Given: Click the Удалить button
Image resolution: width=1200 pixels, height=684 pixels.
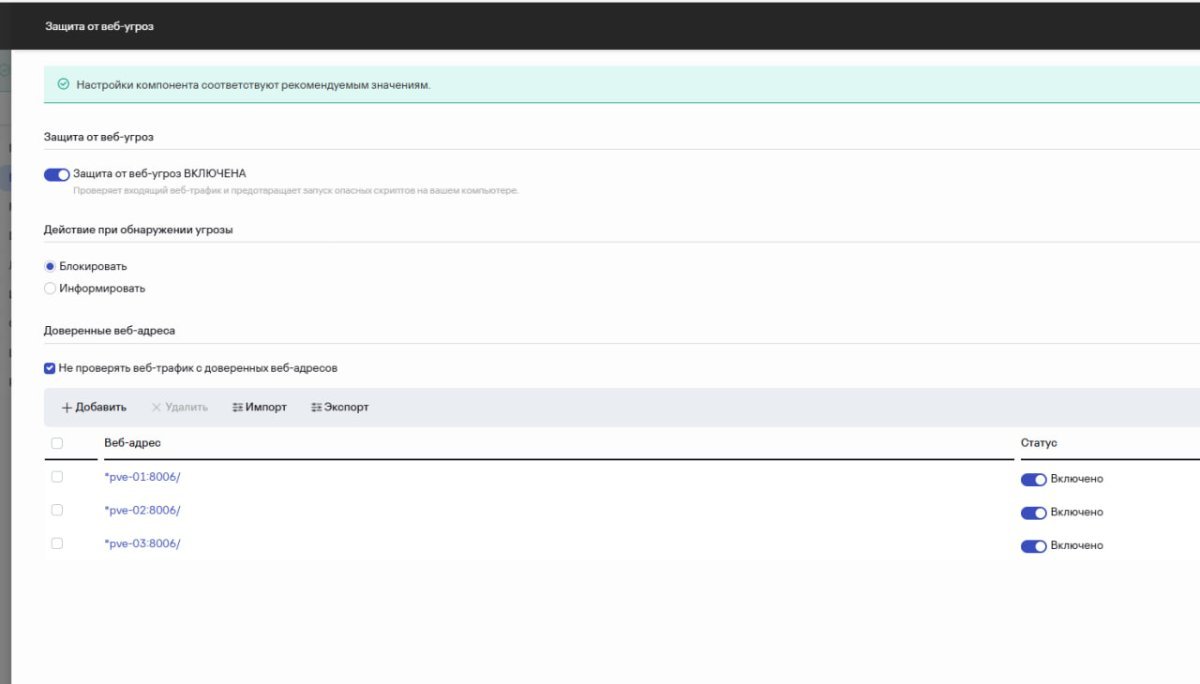Looking at the screenshot, I should pos(179,407).
